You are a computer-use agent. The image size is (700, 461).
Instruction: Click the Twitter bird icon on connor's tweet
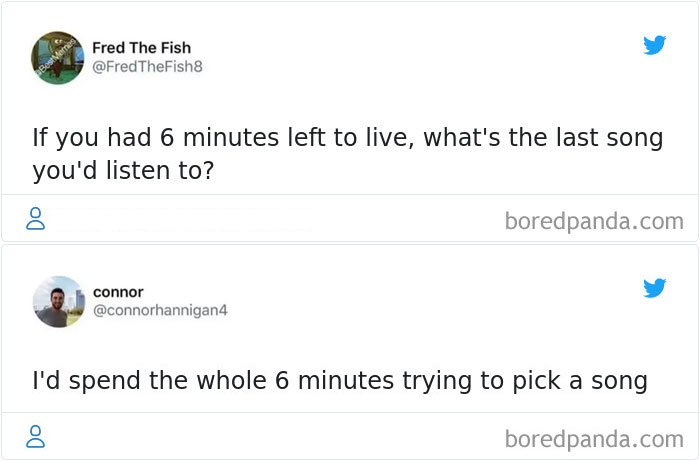[654, 288]
